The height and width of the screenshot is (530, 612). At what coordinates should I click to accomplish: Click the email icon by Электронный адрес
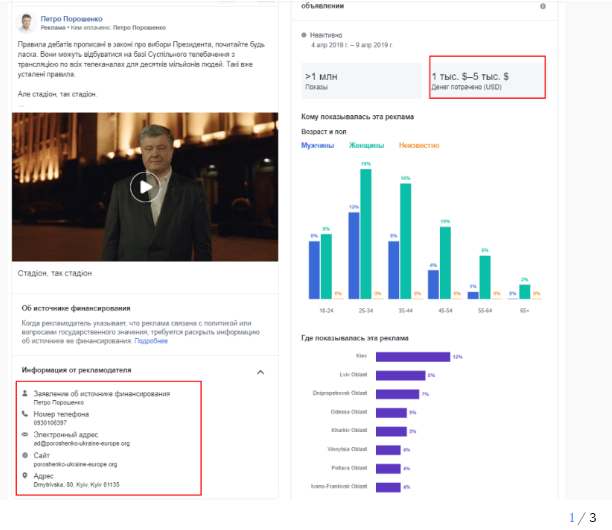(25, 435)
